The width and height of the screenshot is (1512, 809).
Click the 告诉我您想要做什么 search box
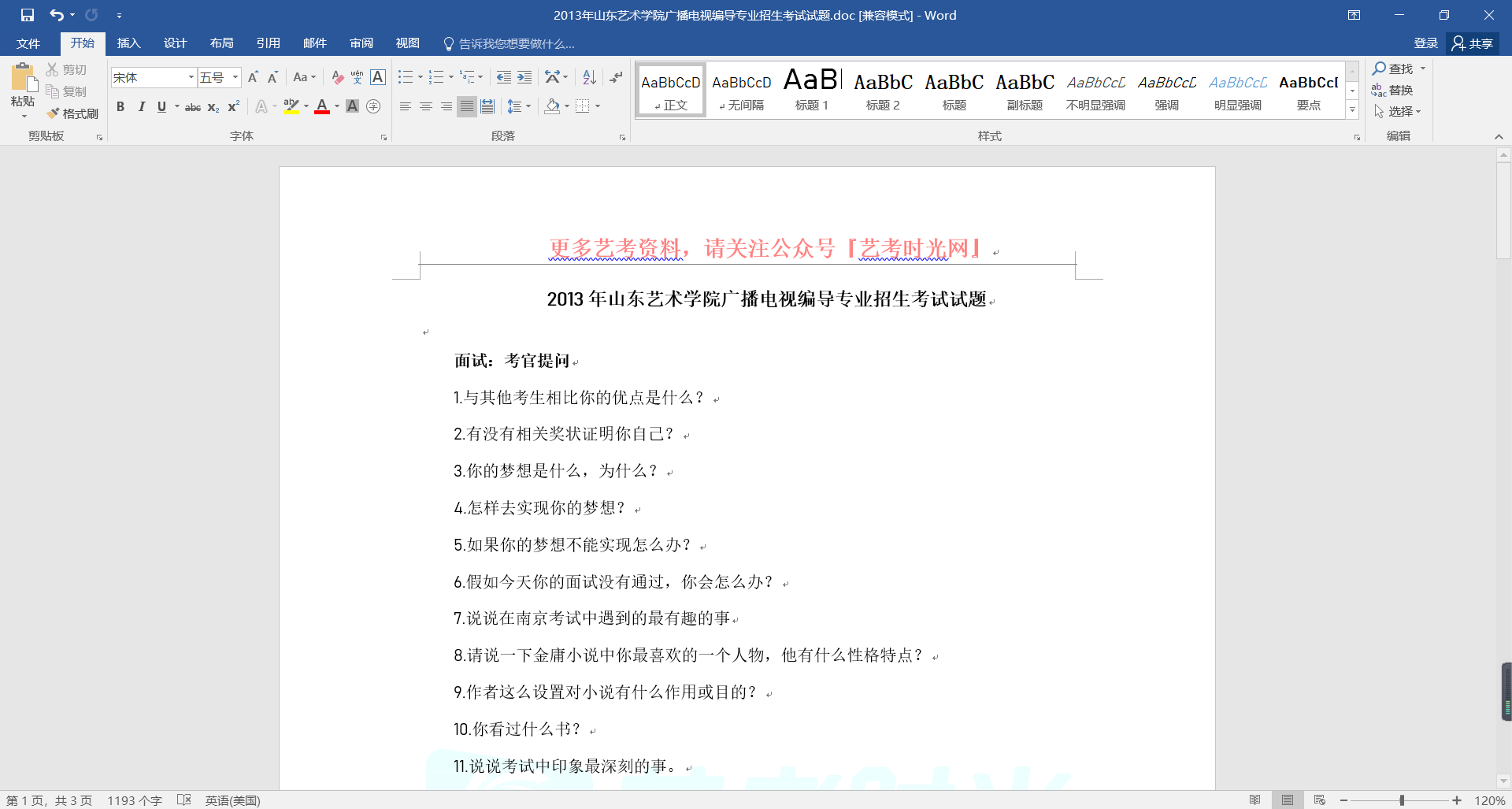coord(516,43)
